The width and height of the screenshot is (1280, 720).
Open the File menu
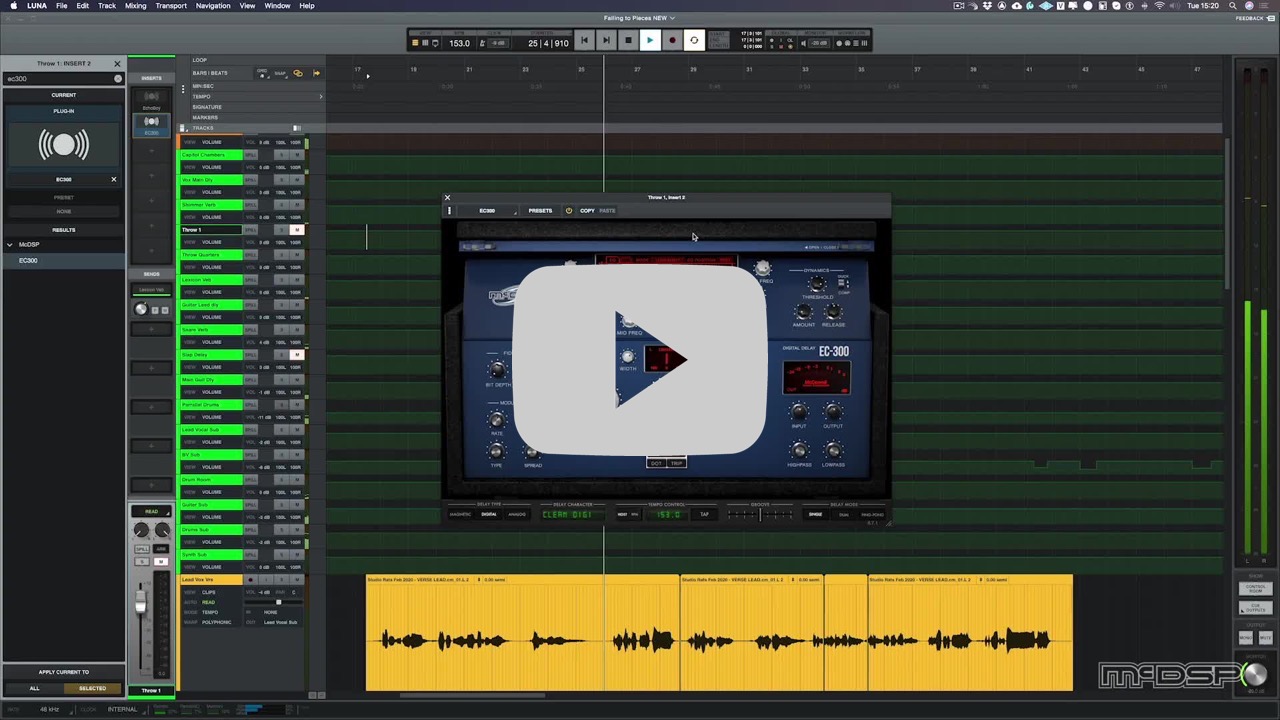[x=62, y=6]
